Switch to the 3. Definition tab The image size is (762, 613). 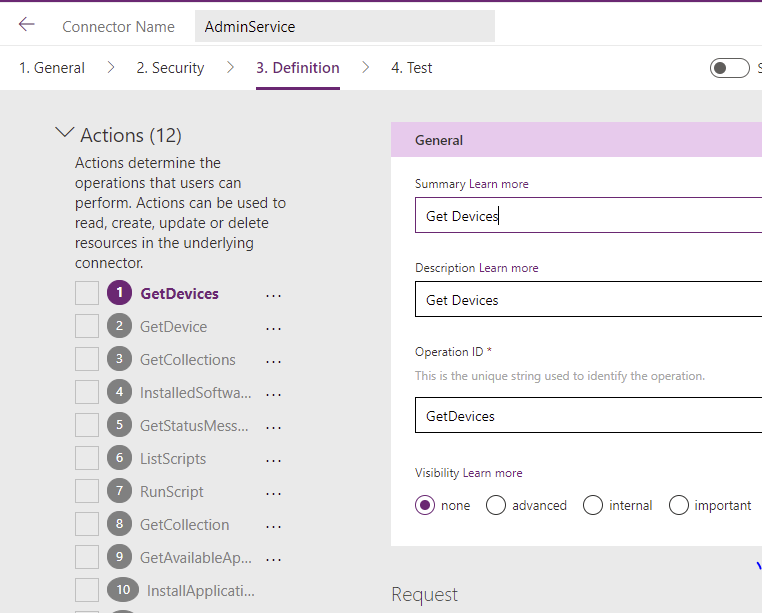[298, 68]
